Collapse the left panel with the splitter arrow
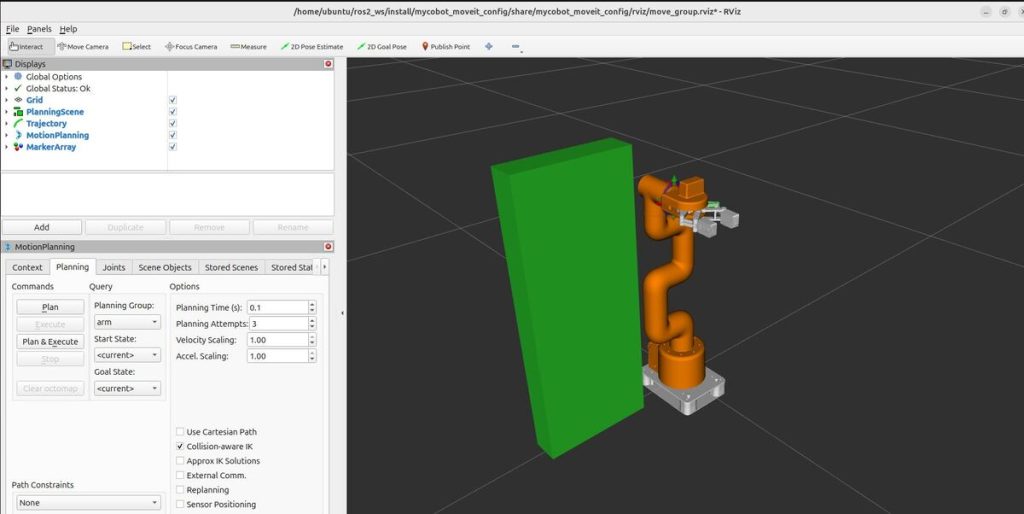The width and height of the screenshot is (1024, 514). point(342,313)
